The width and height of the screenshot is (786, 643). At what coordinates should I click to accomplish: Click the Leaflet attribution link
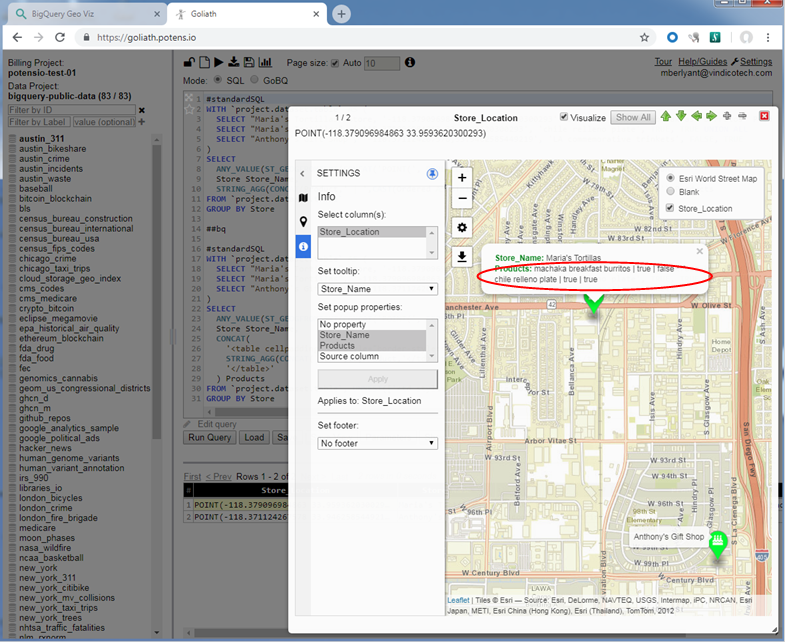pos(458,600)
